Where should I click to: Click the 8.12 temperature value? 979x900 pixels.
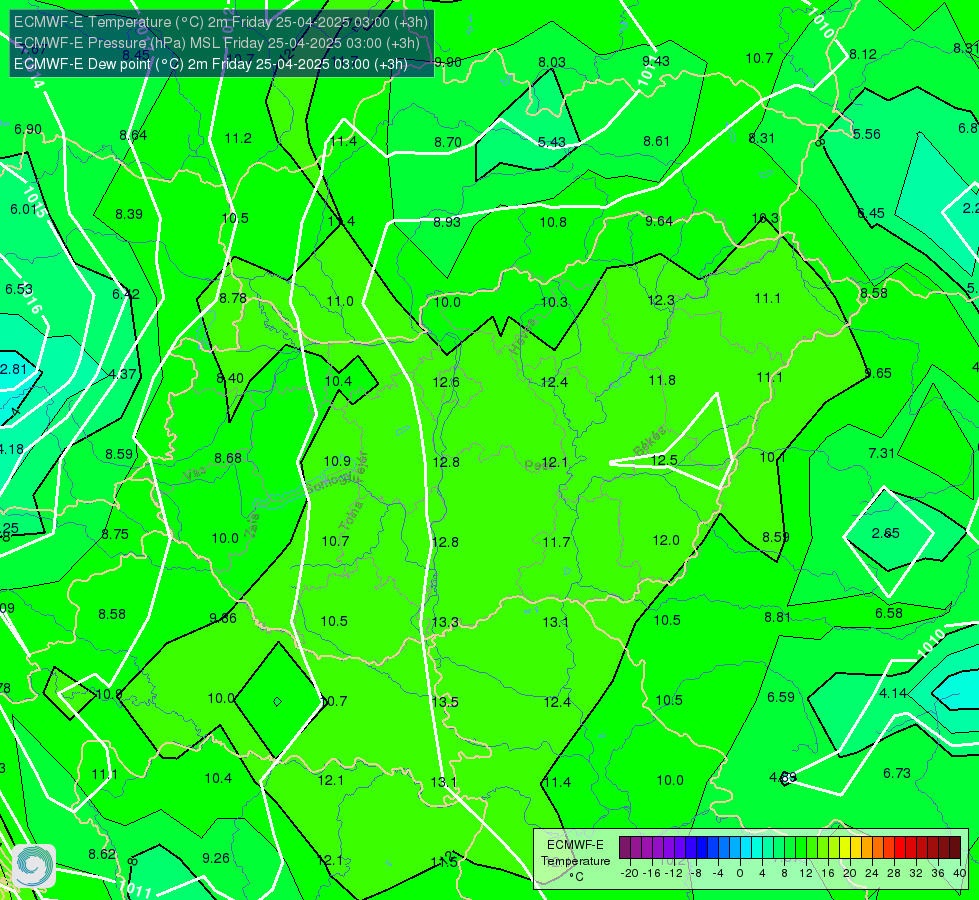tap(863, 55)
